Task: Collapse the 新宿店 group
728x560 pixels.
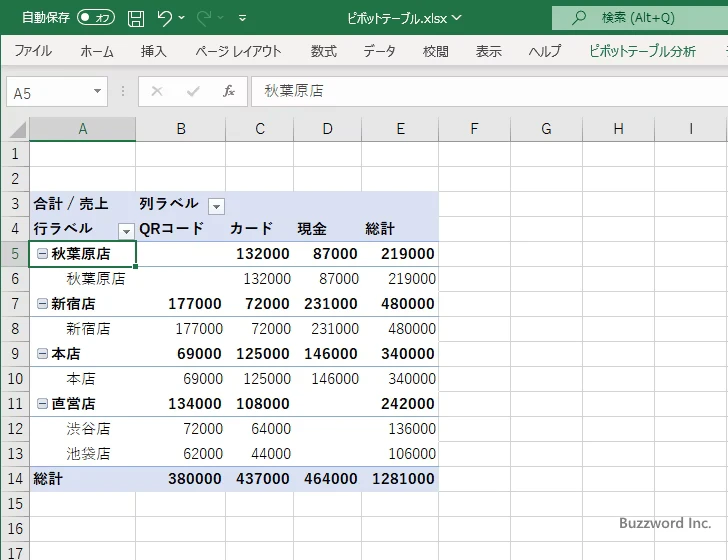Action: click(x=42, y=304)
